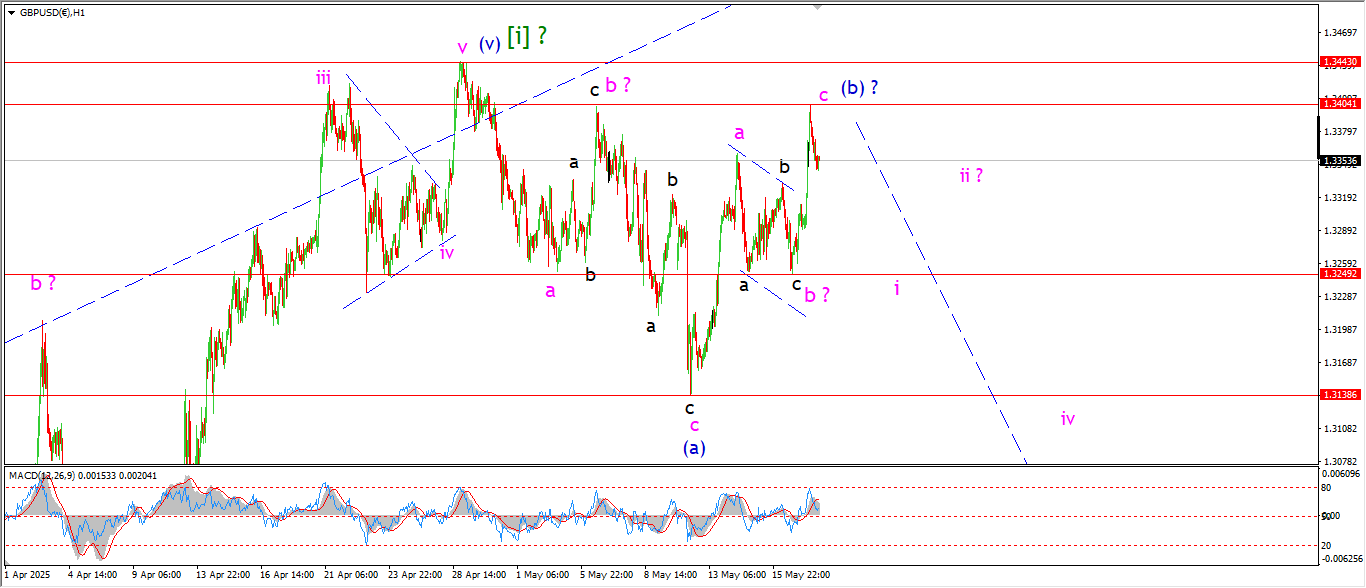
Task: Click the 13 May 06:00 time label
Action: pyautogui.click(x=736, y=575)
